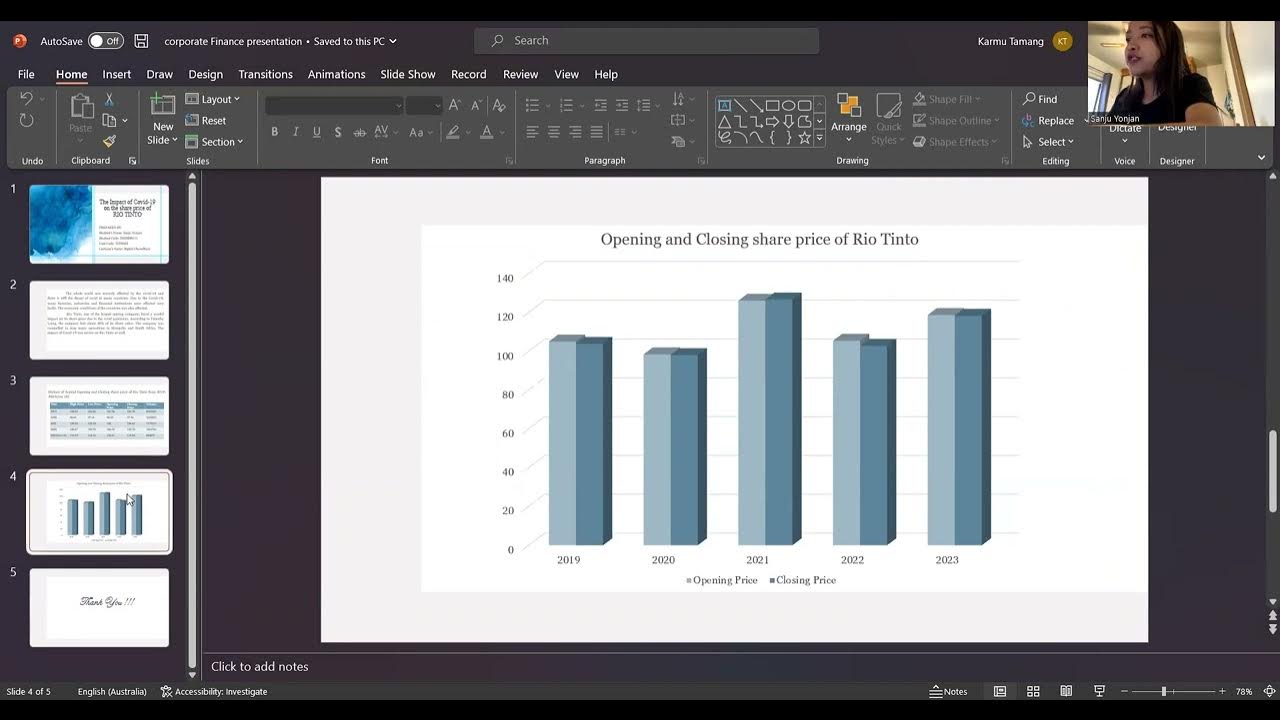Toggle Normal view in status bar

point(1000,691)
